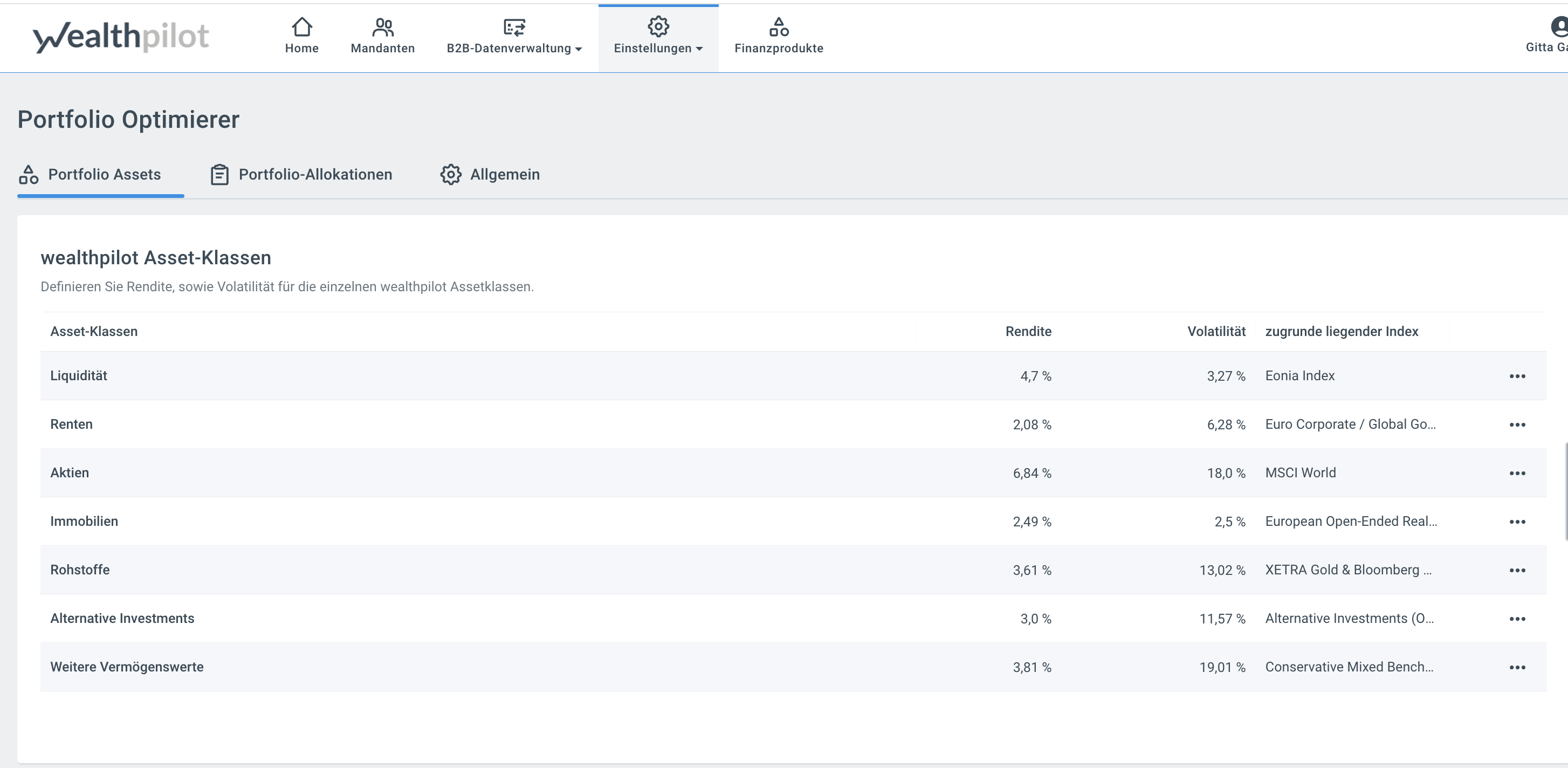The height and width of the screenshot is (768, 1568).
Task: Expand the B2B-Datenverwaltung dropdown arrow
Action: click(x=578, y=49)
